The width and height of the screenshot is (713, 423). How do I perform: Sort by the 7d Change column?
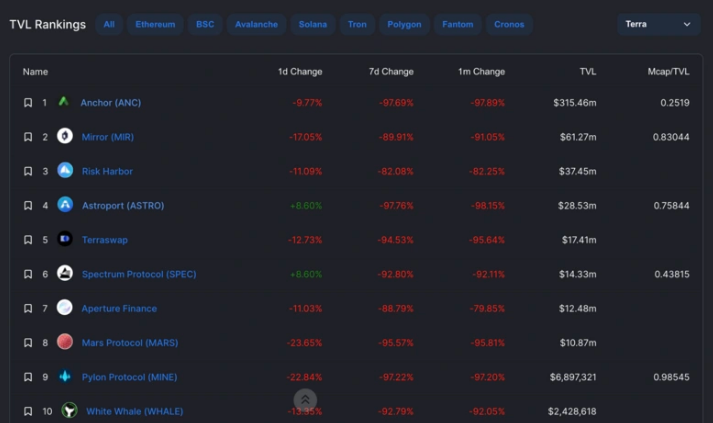tap(391, 72)
